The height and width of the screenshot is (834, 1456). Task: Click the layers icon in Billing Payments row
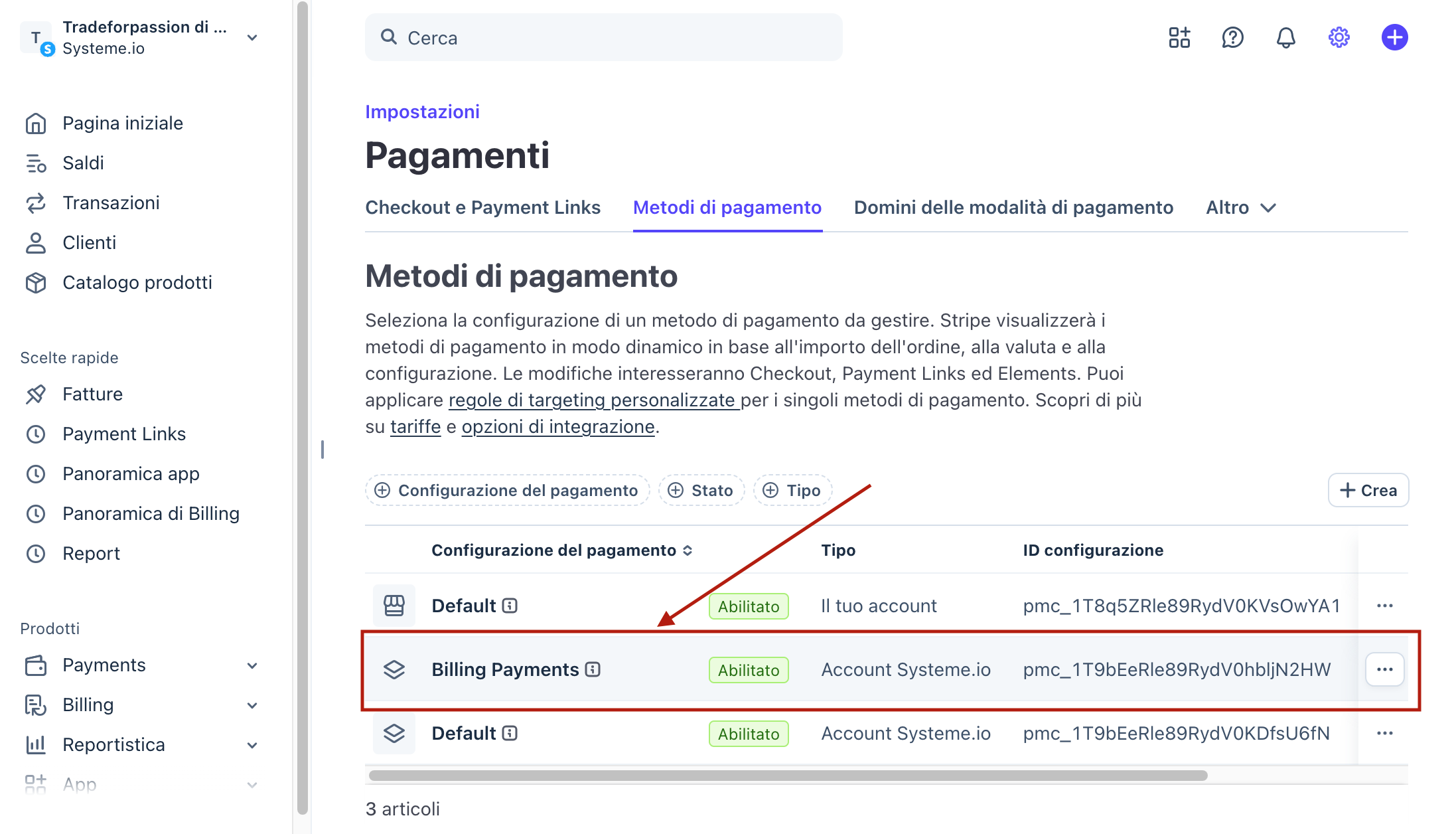point(394,669)
